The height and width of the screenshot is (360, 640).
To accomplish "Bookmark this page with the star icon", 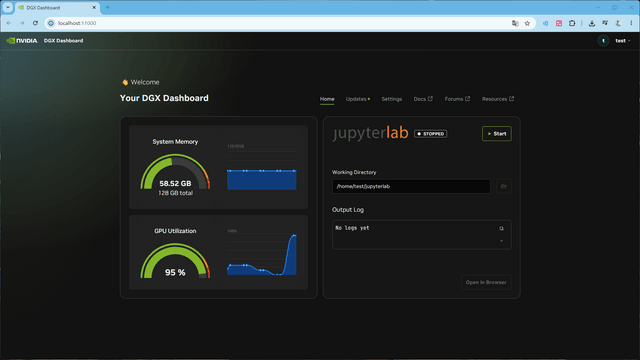I will (527, 23).
